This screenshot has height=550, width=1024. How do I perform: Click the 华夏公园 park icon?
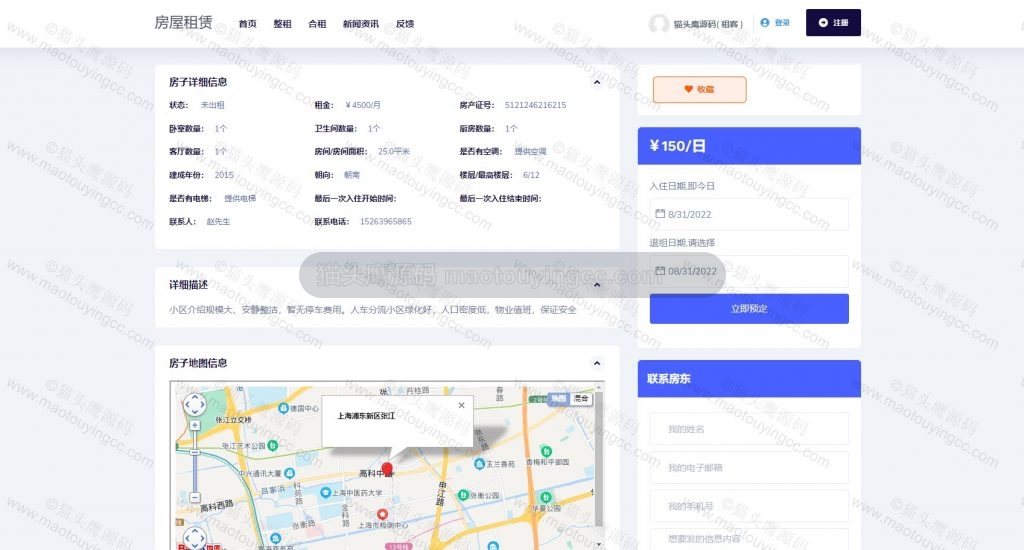coord(546,498)
